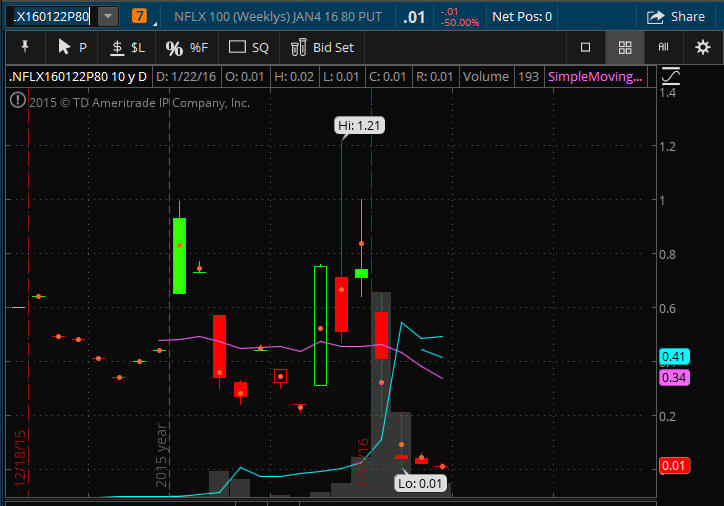Screen dimensions: 724x506
Task: Select the pointer drawing tool
Action: (x=72, y=47)
